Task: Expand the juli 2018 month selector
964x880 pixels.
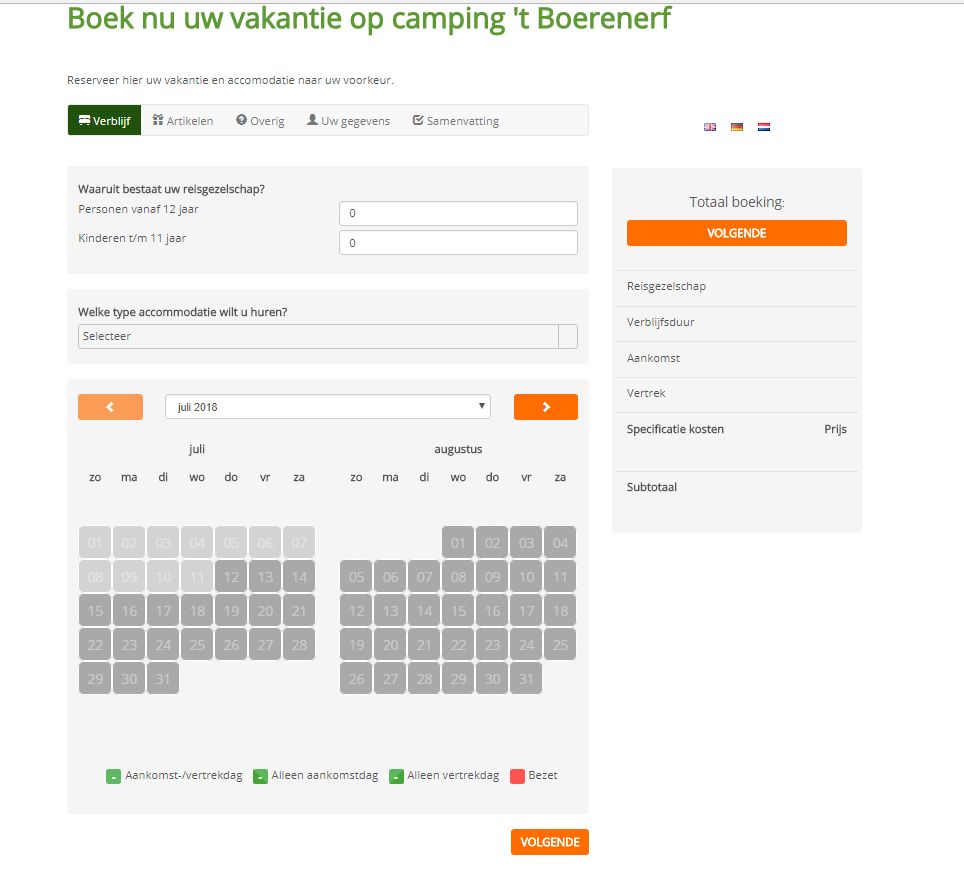Action: (328, 407)
